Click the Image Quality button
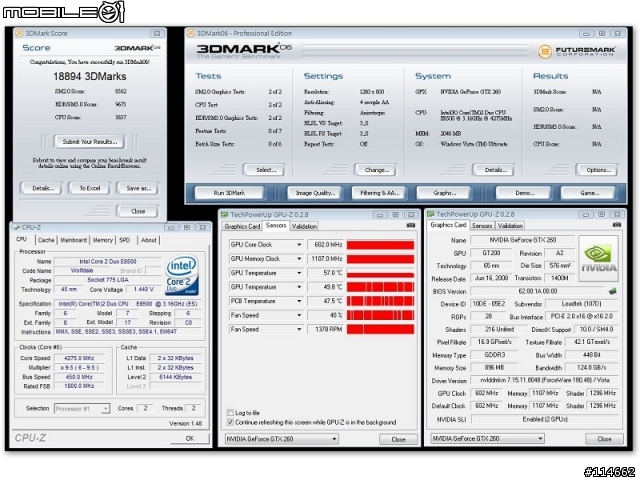 (x=315, y=193)
